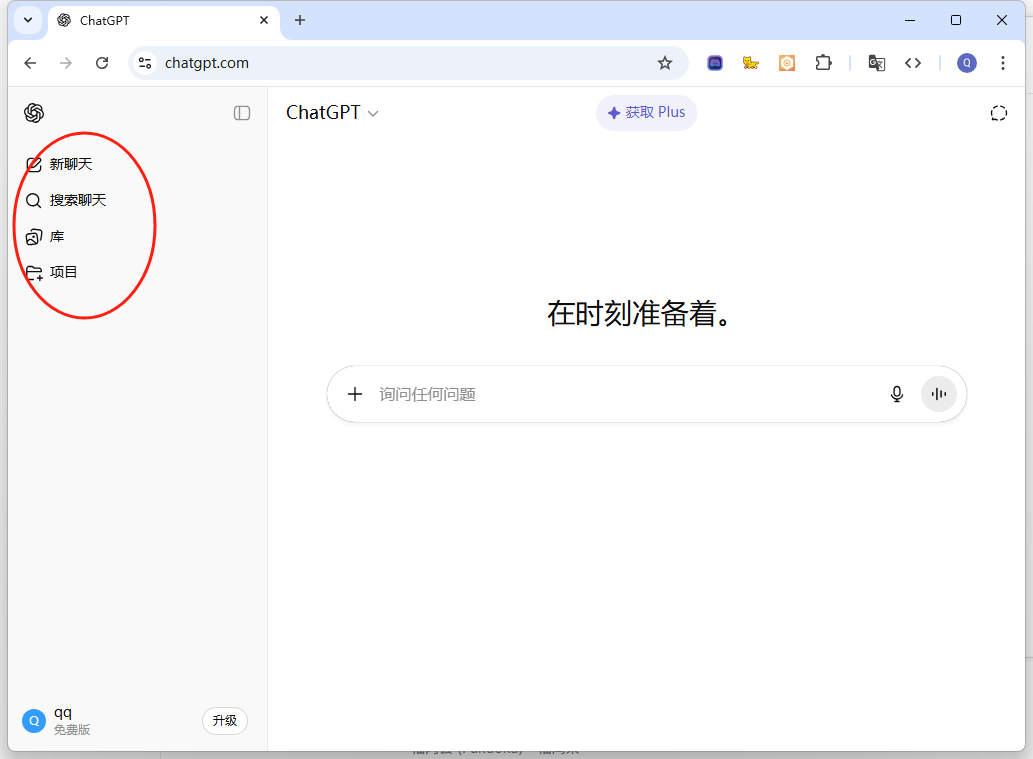Bookmark the page with star icon
This screenshot has width=1033, height=759.
click(665, 63)
